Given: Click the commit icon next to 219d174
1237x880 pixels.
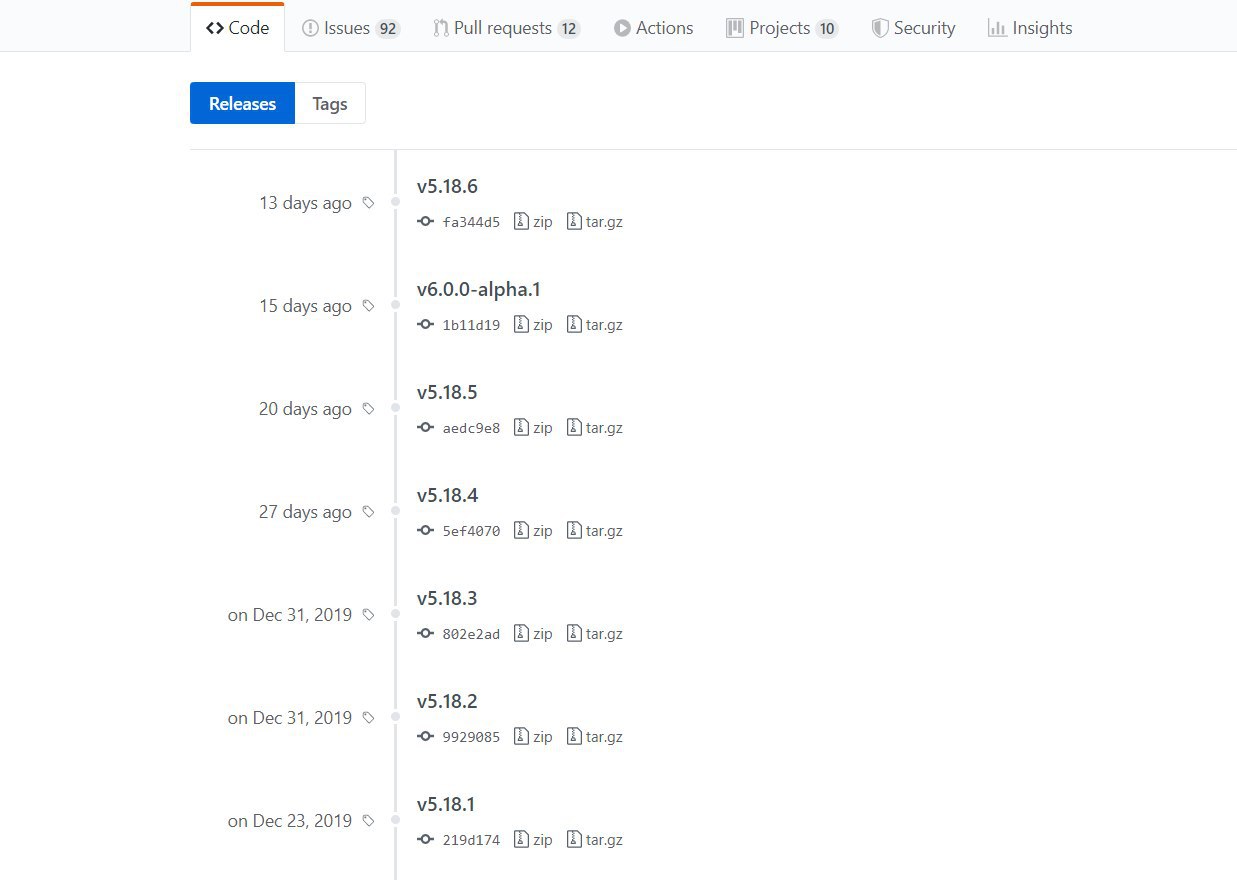Looking at the screenshot, I should click(x=425, y=840).
